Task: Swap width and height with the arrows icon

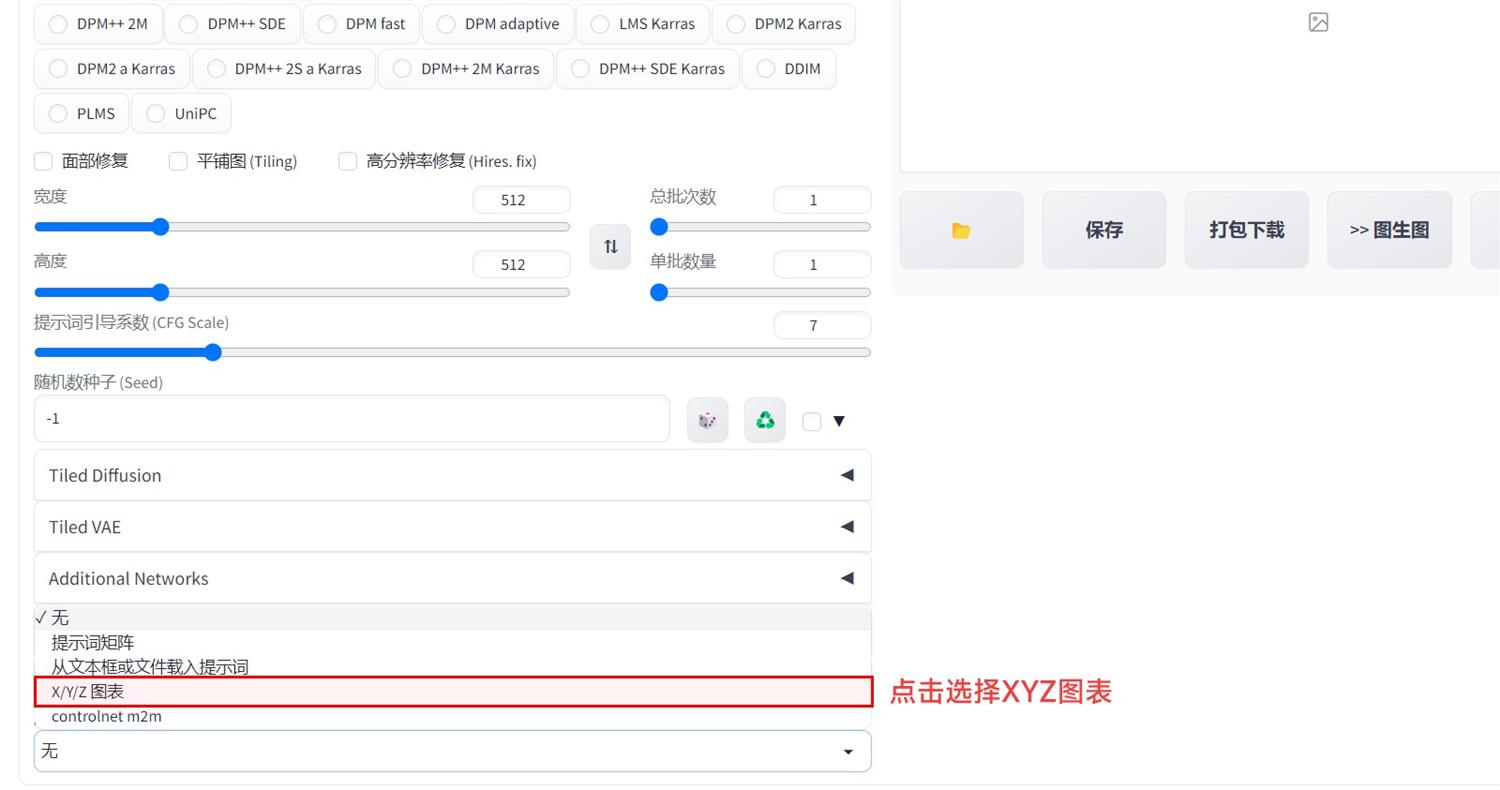Action: pyautogui.click(x=610, y=246)
